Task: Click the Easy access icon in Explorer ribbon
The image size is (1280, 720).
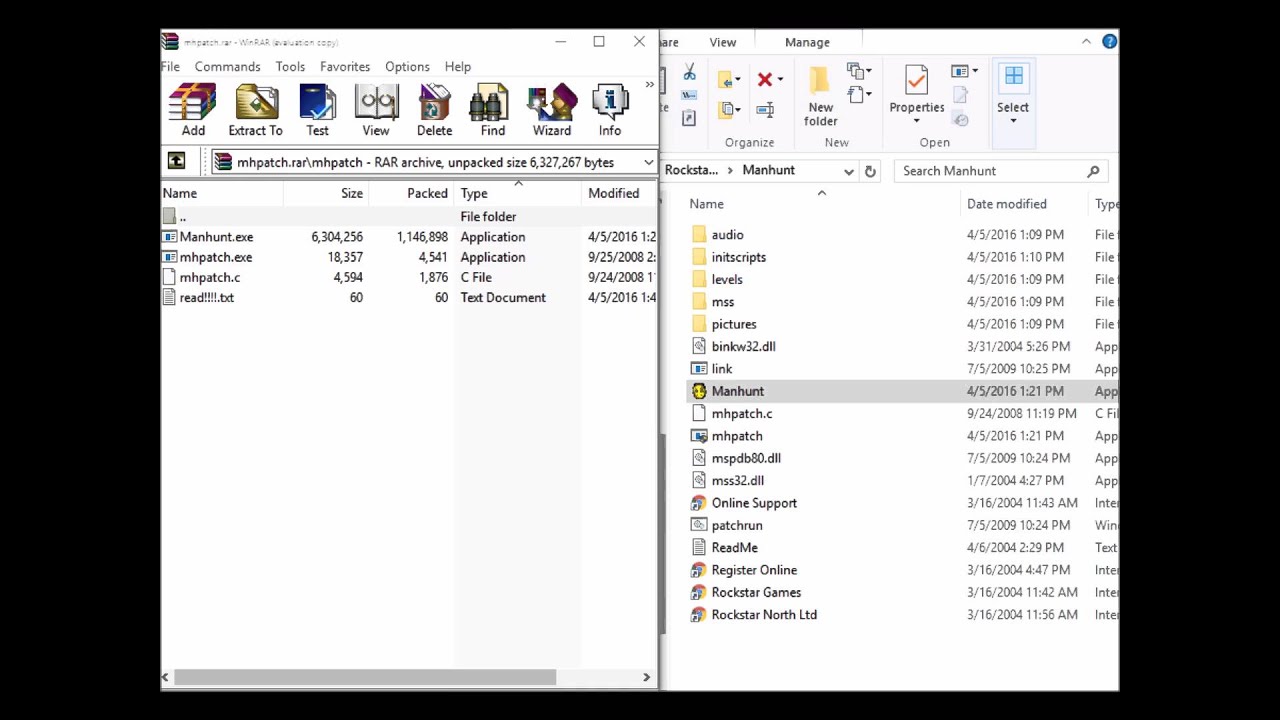Action: pyautogui.click(x=856, y=95)
